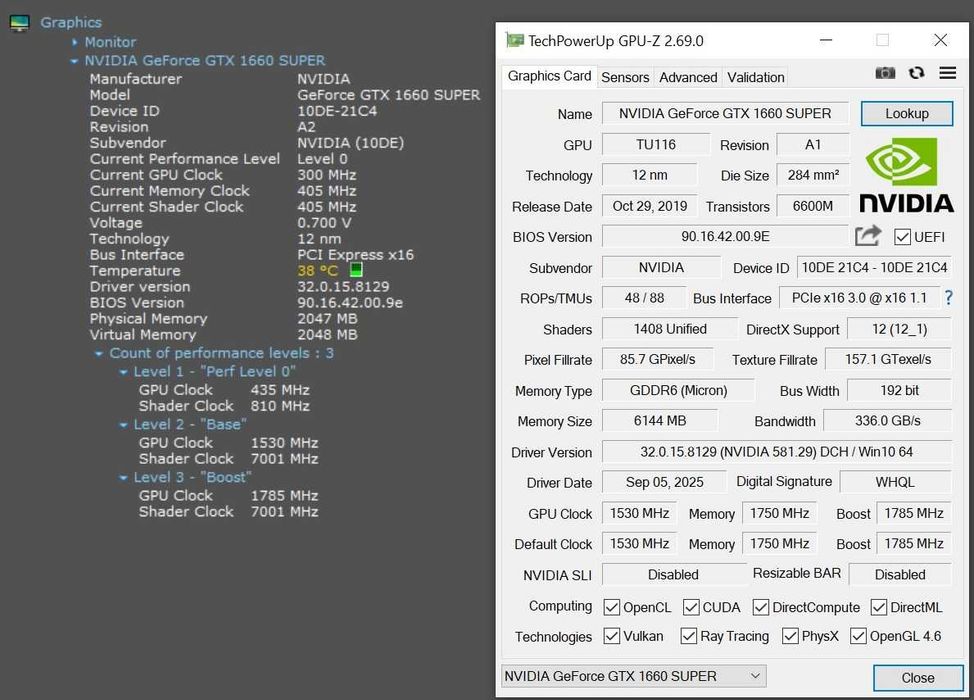
Task: Click the Transistors 6600M field
Action: click(812, 206)
